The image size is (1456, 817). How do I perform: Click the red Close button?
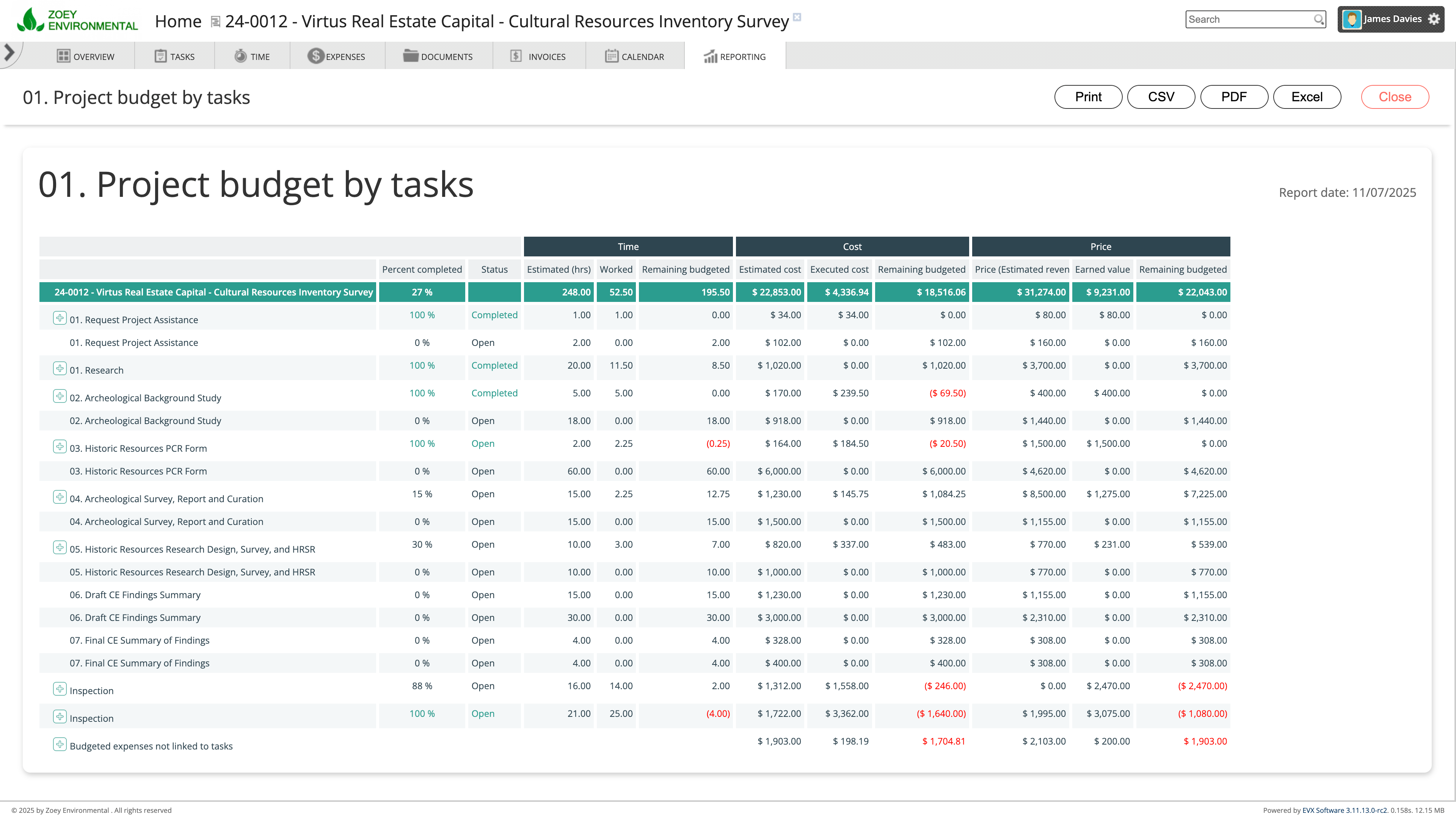[1395, 97]
